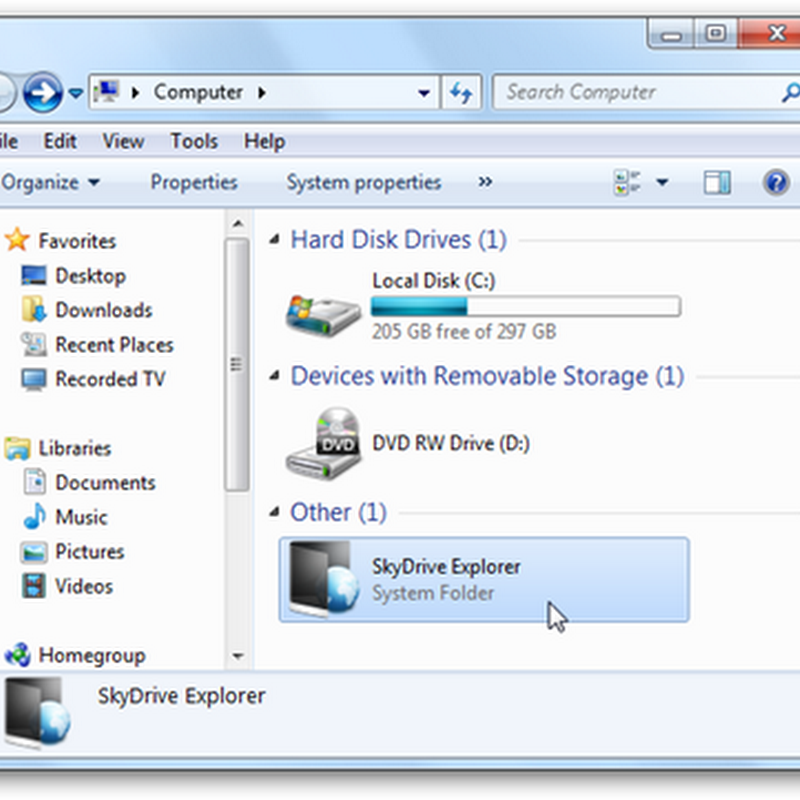Open the Edit menu

tap(60, 141)
